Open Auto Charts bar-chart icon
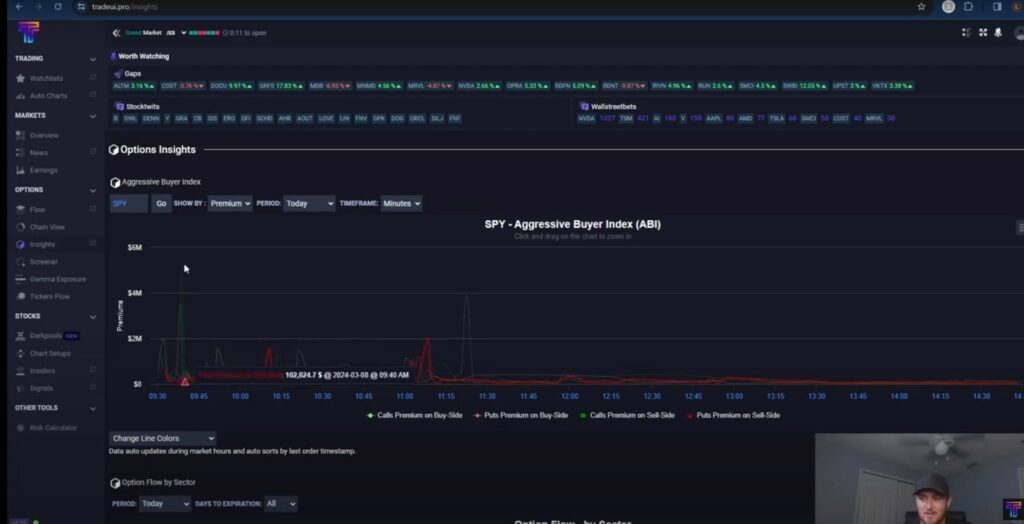The width and height of the screenshot is (1024, 524). (20, 96)
